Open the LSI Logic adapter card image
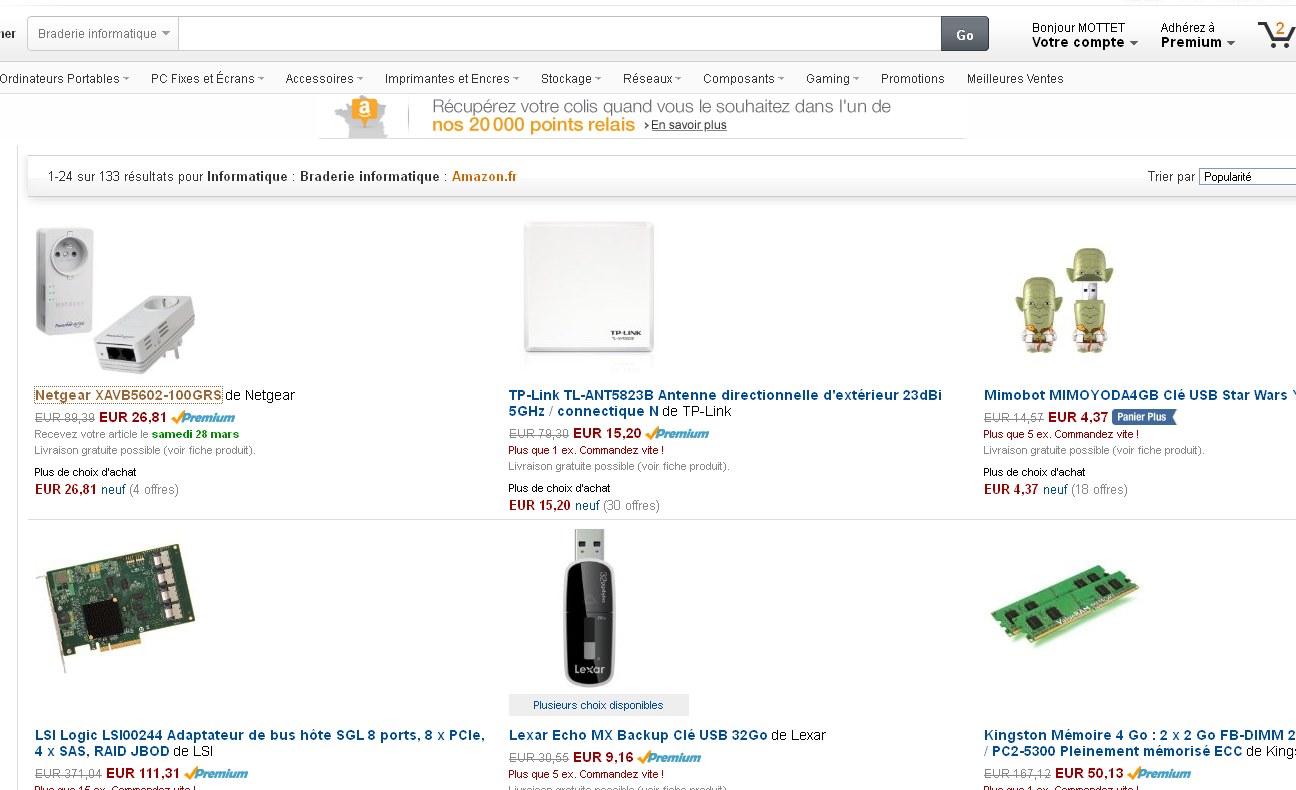 point(115,608)
